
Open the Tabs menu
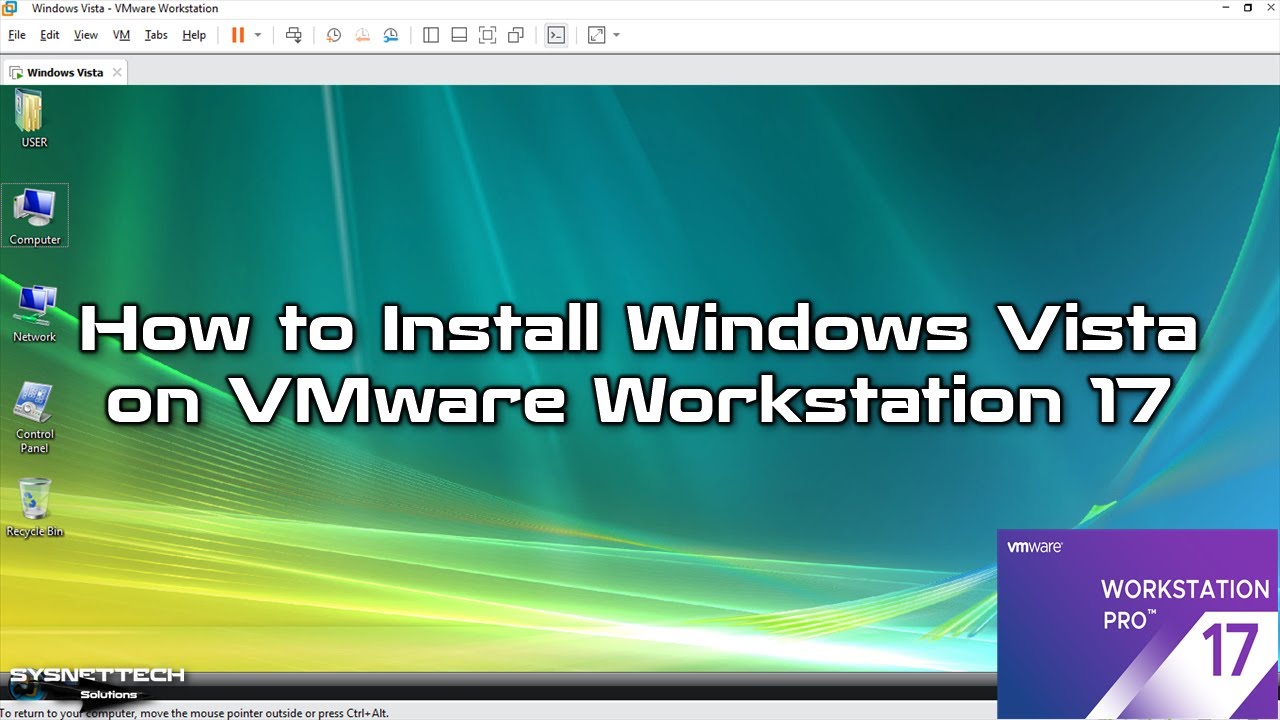(x=156, y=35)
